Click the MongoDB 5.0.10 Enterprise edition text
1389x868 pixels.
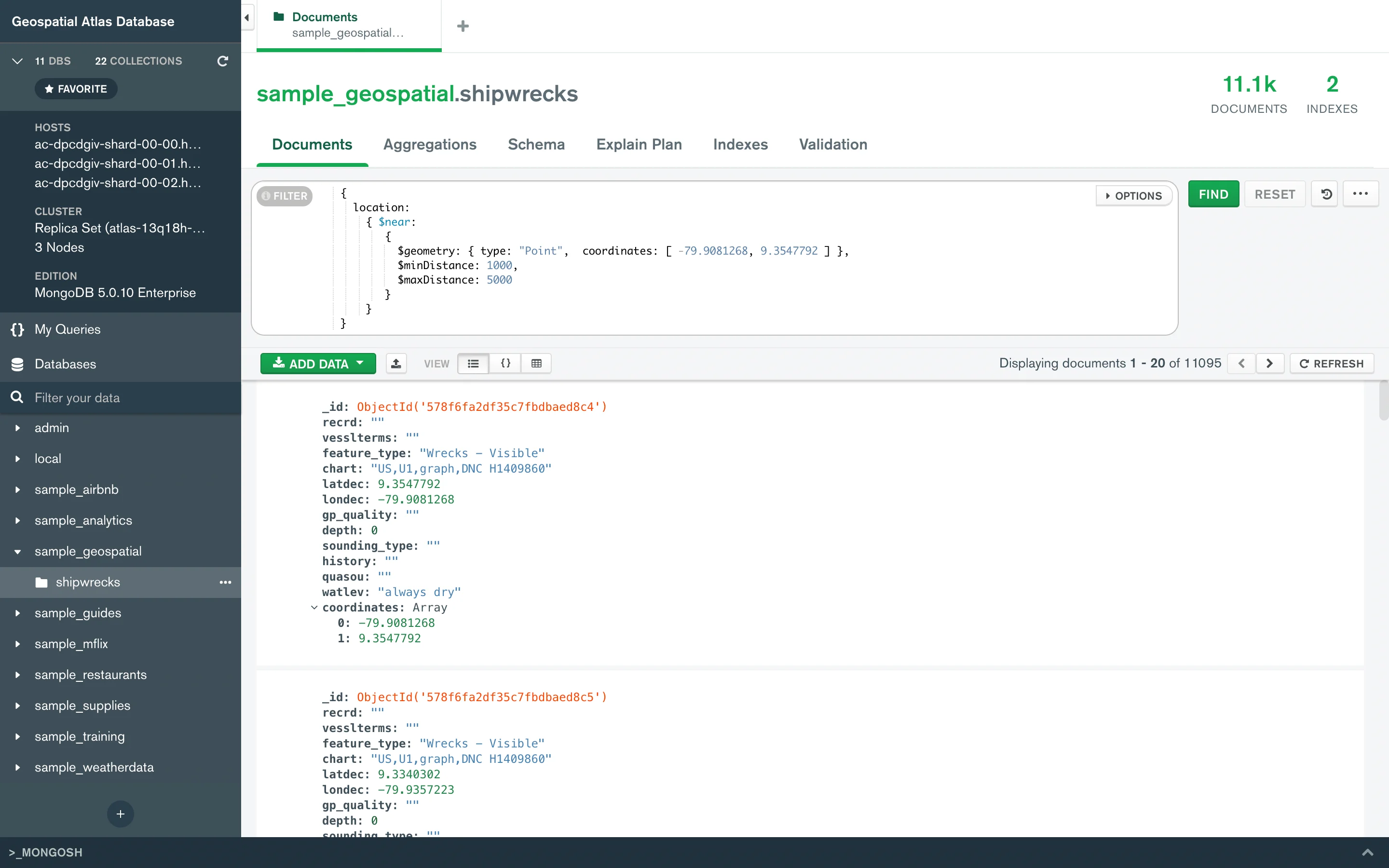pos(115,293)
